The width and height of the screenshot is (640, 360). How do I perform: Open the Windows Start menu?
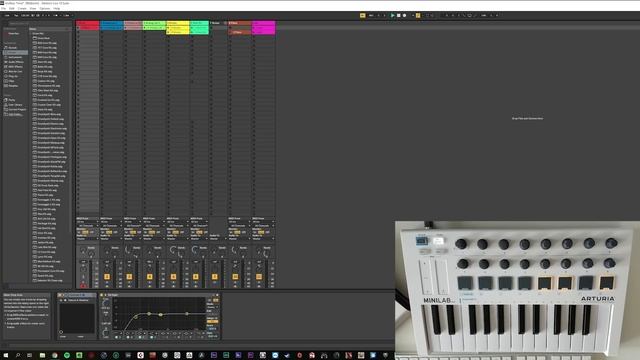[6, 356]
